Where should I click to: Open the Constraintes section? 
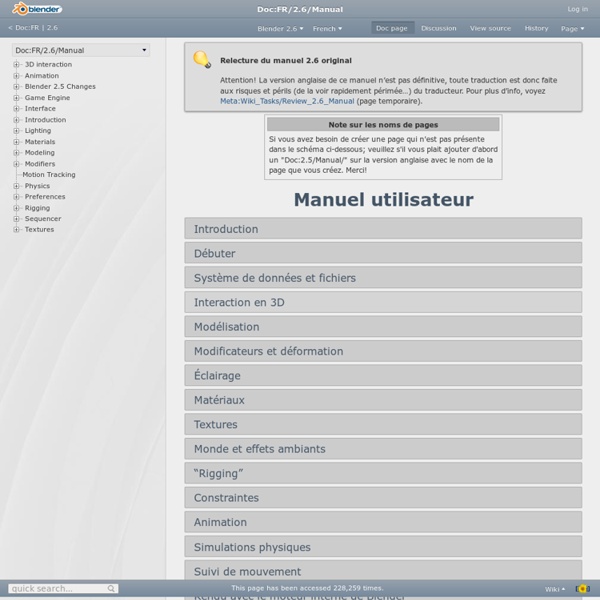pyautogui.click(x=383, y=497)
